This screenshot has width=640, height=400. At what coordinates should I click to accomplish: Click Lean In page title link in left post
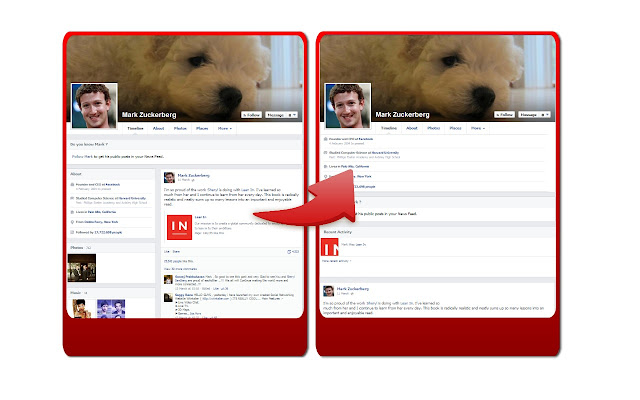click(200, 217)
